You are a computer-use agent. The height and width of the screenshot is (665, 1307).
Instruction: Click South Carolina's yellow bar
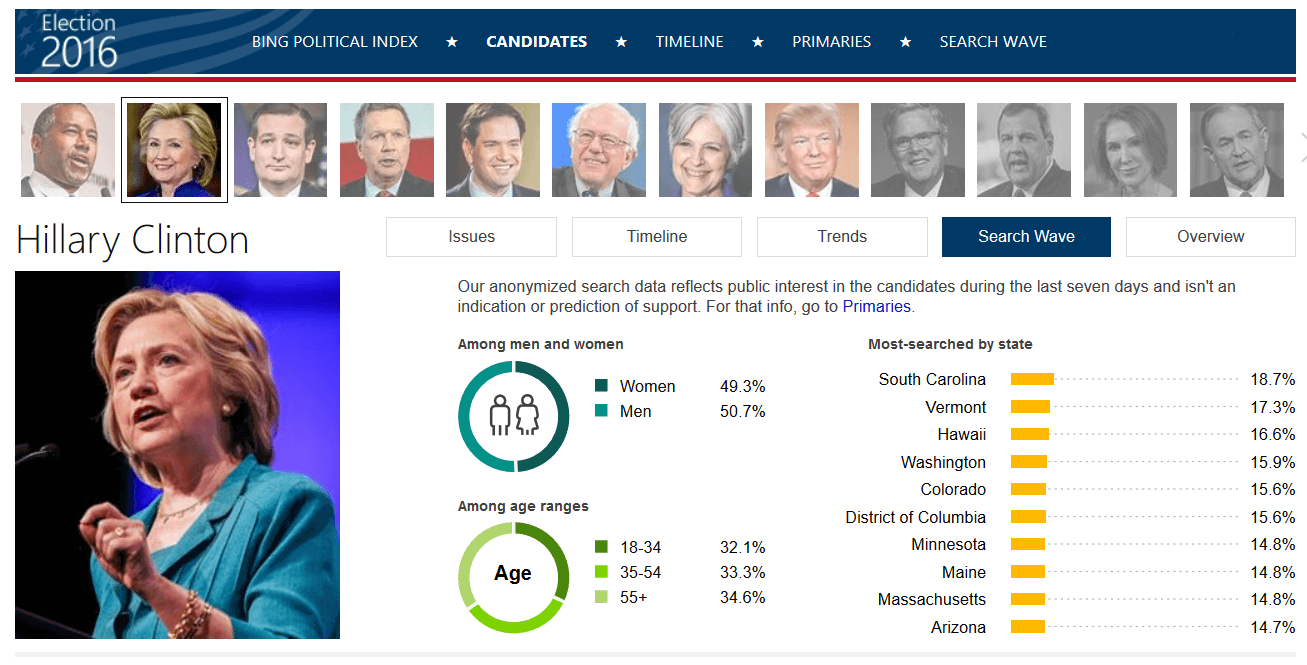coord(1032,379)
